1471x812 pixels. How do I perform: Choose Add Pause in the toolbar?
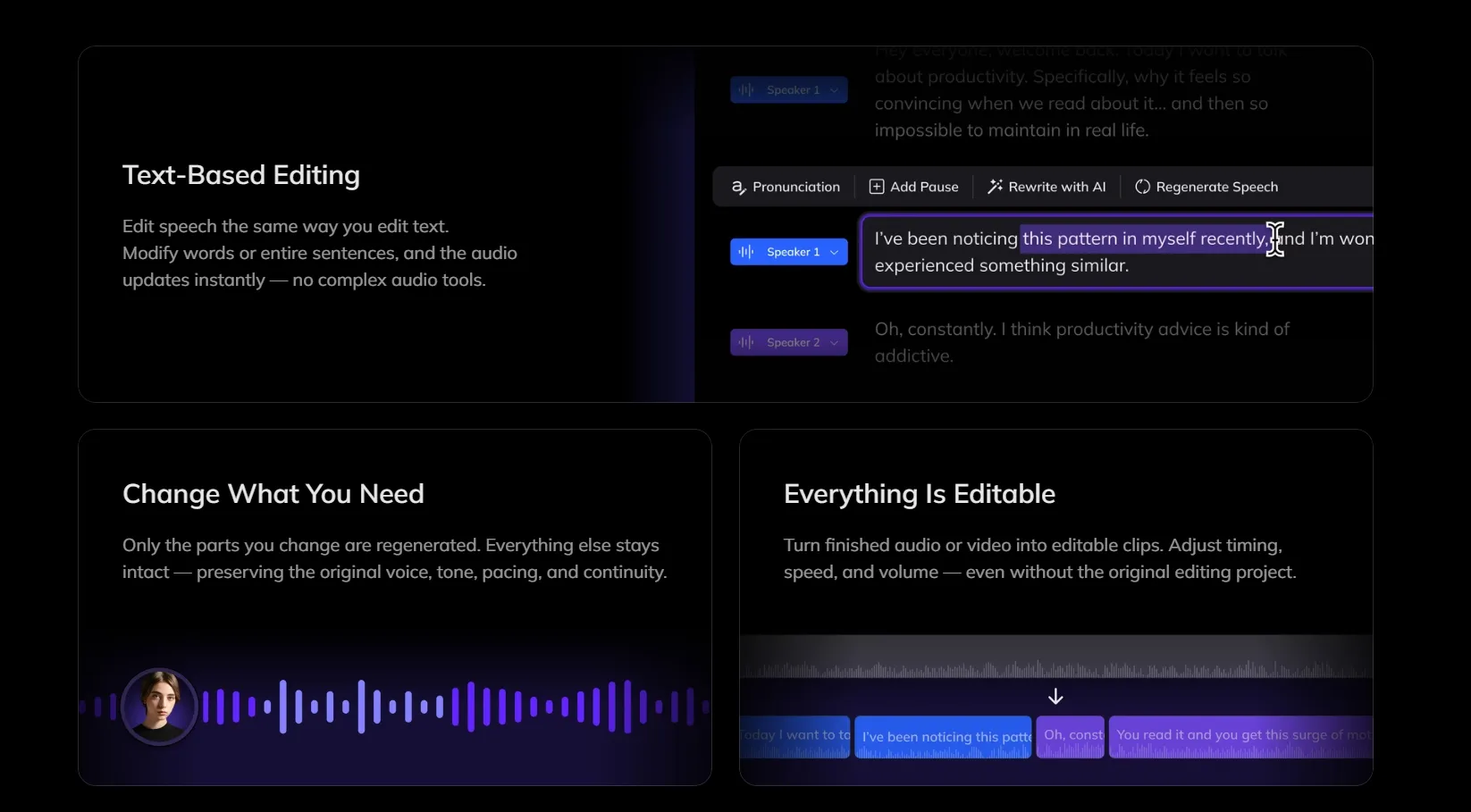tap(913, 187)
